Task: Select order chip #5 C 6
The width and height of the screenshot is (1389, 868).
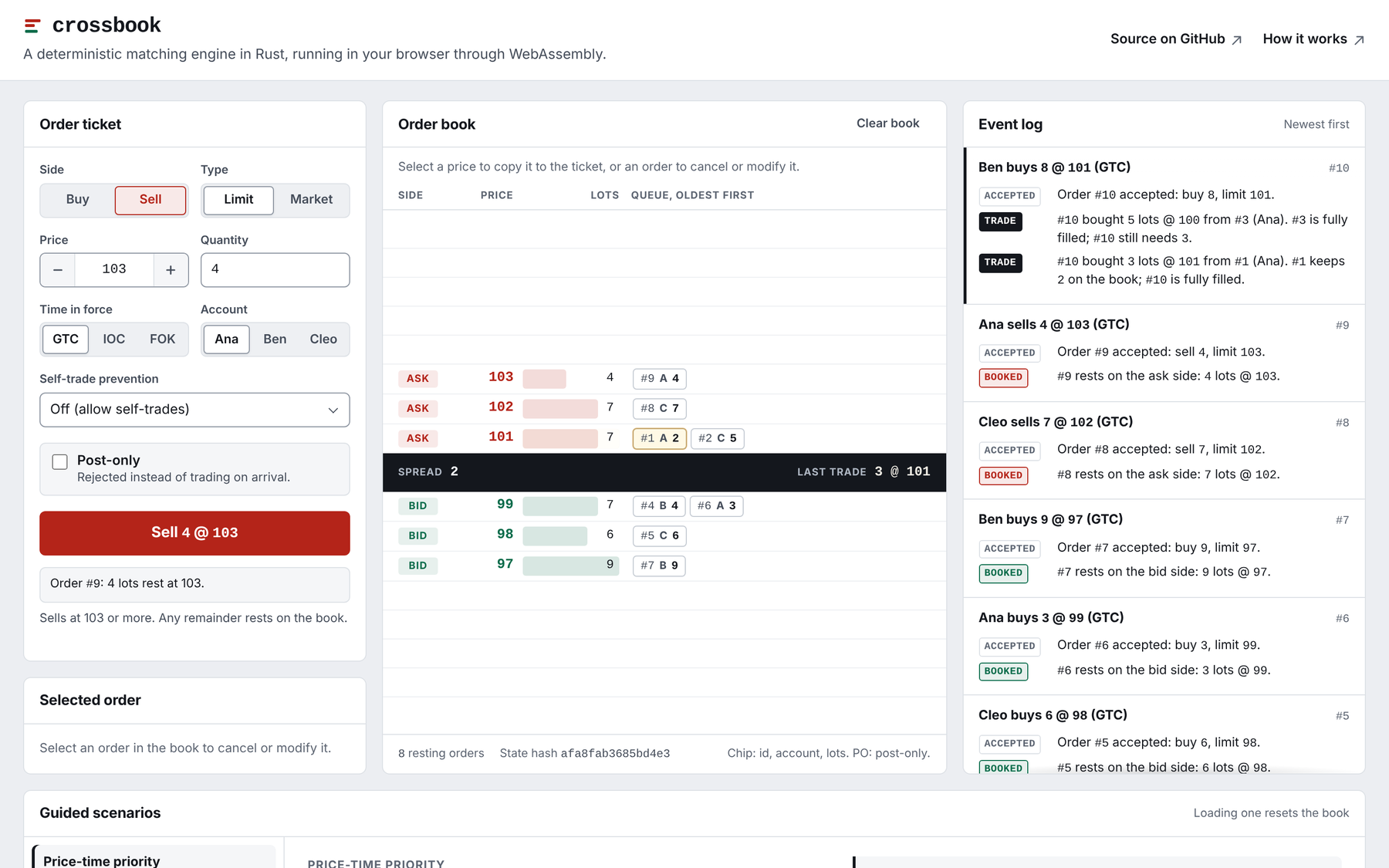Action: [660, 535]
